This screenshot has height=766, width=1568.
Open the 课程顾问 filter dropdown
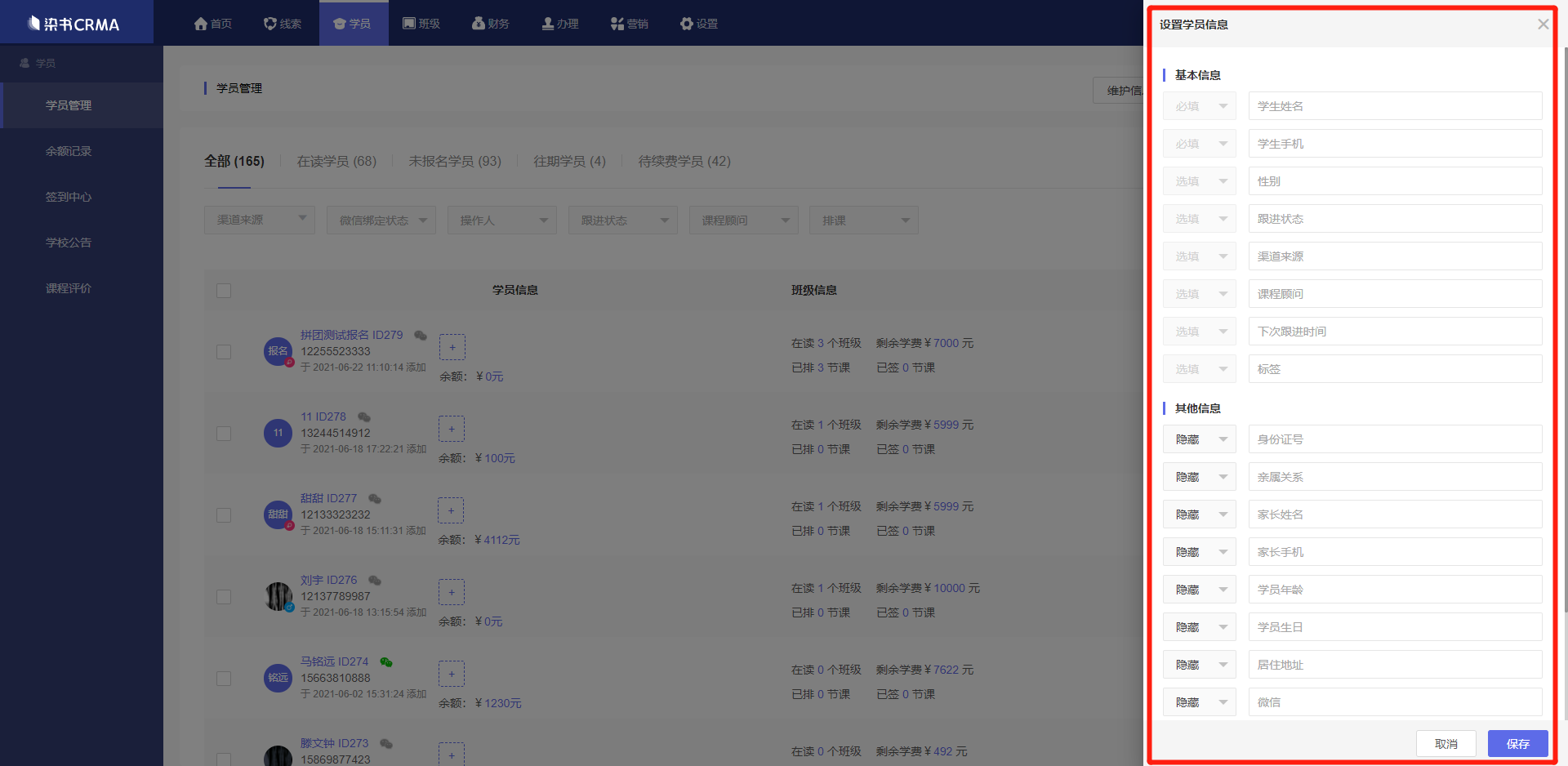point(744,220)
